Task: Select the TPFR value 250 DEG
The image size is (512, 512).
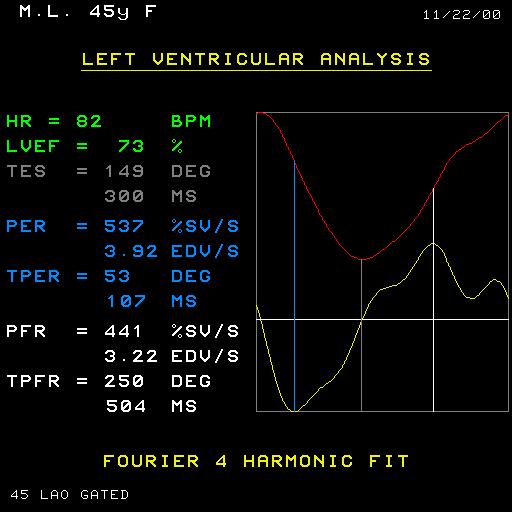Action: 158,381
